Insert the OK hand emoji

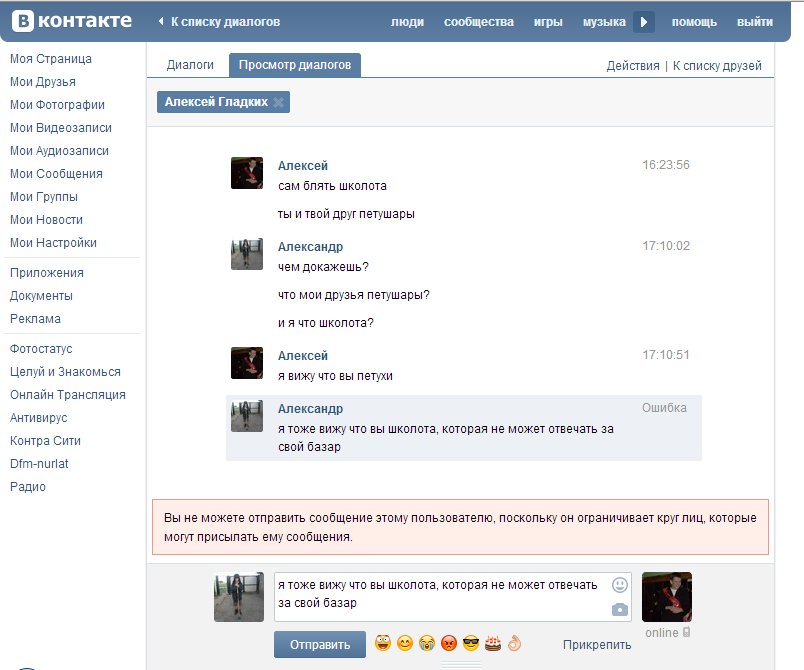pos(514,643)
